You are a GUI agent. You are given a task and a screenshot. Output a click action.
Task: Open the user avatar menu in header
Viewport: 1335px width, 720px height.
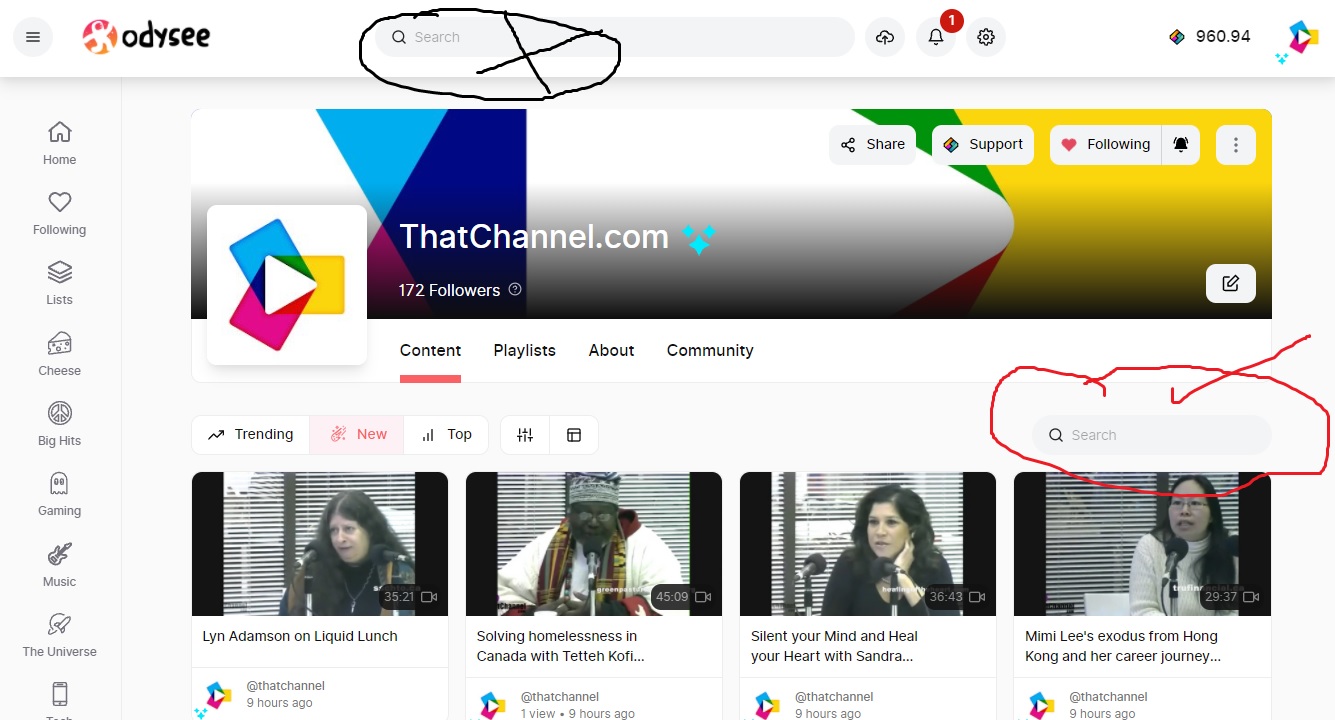[1302, 37]
